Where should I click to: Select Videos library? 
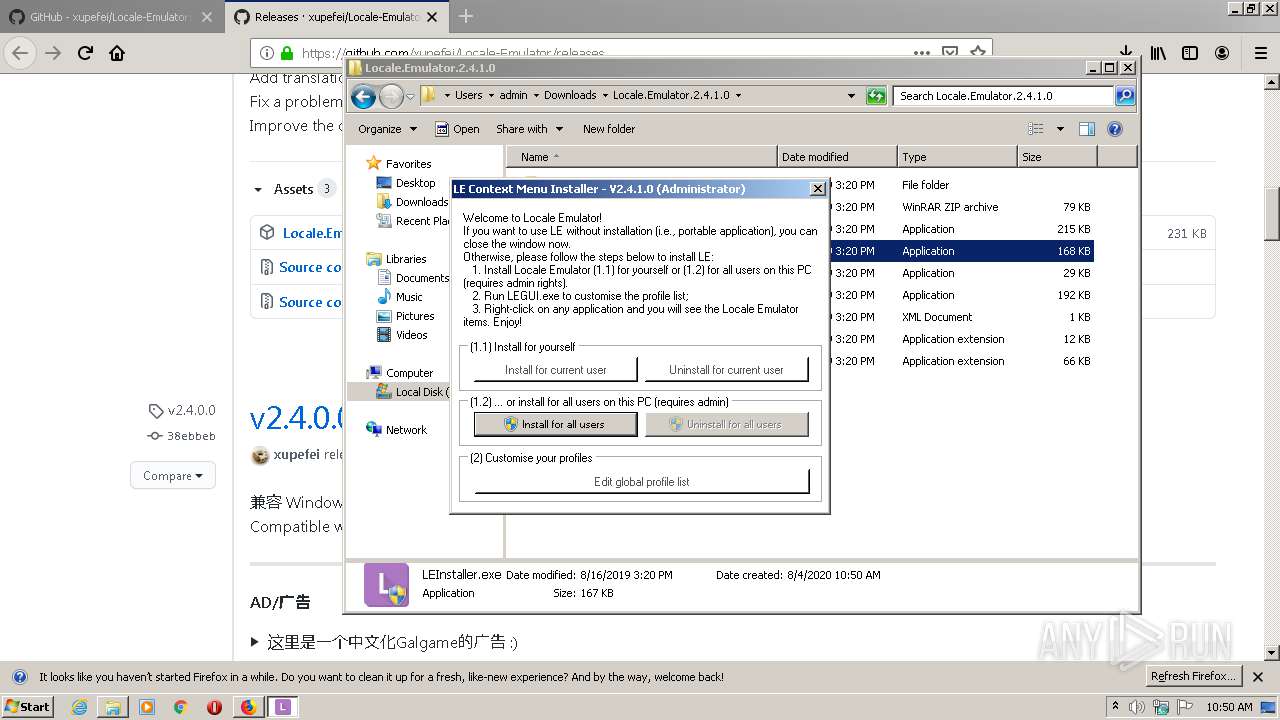pyautogui.click(x=402, y=335)
